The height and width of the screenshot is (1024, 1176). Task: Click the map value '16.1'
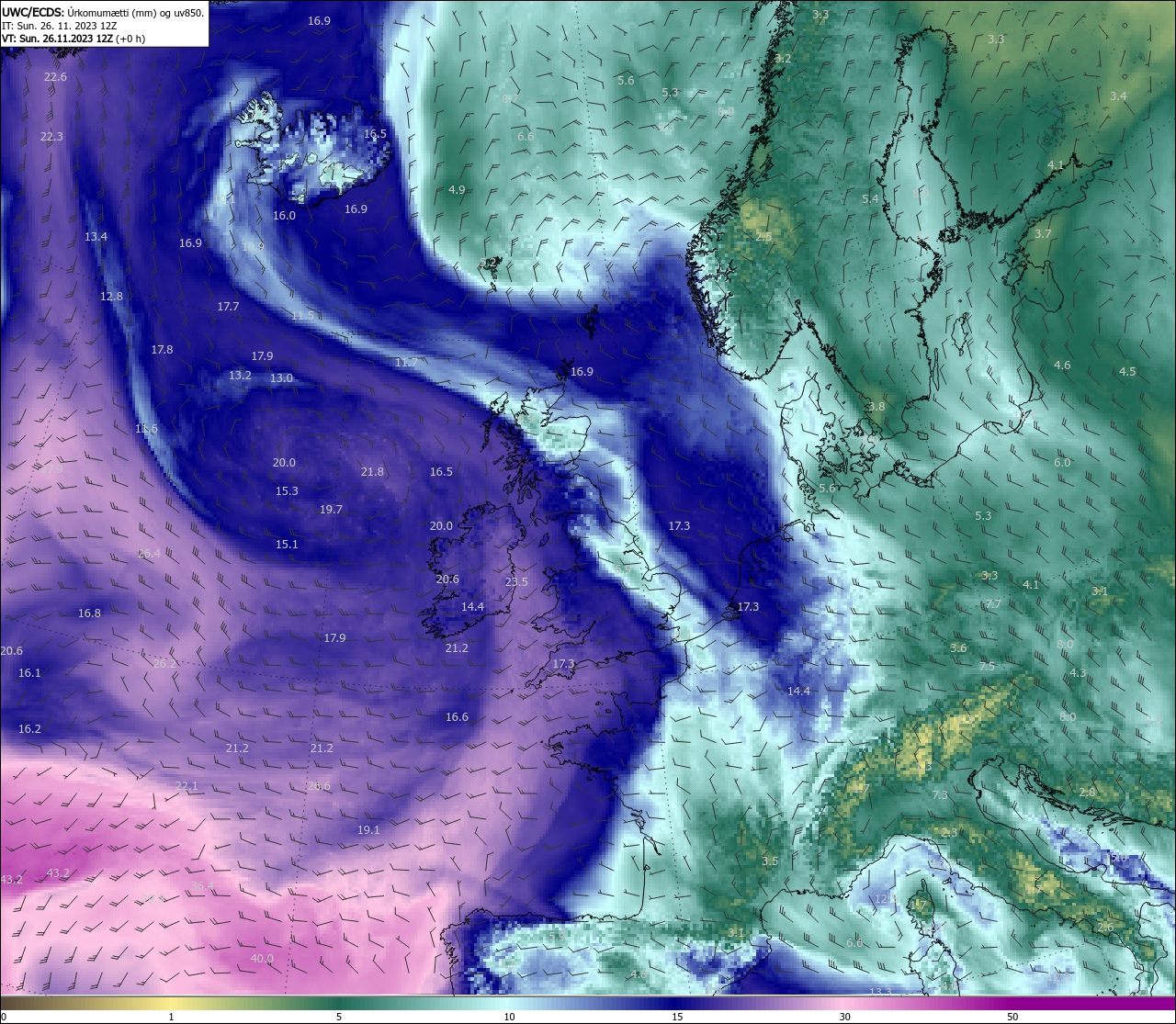click(x=29, y=673)
